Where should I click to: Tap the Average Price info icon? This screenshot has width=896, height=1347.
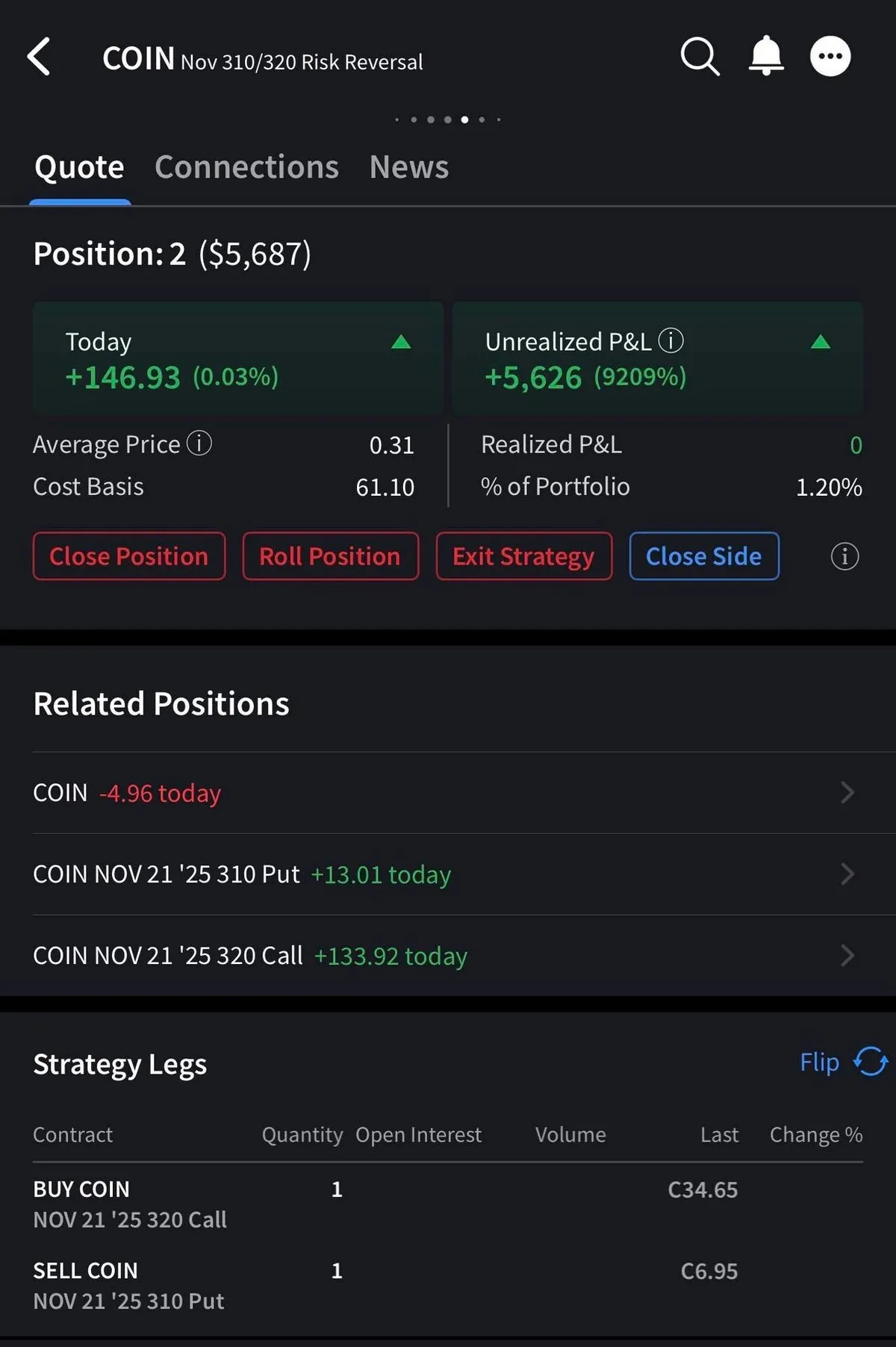[199, 444]
